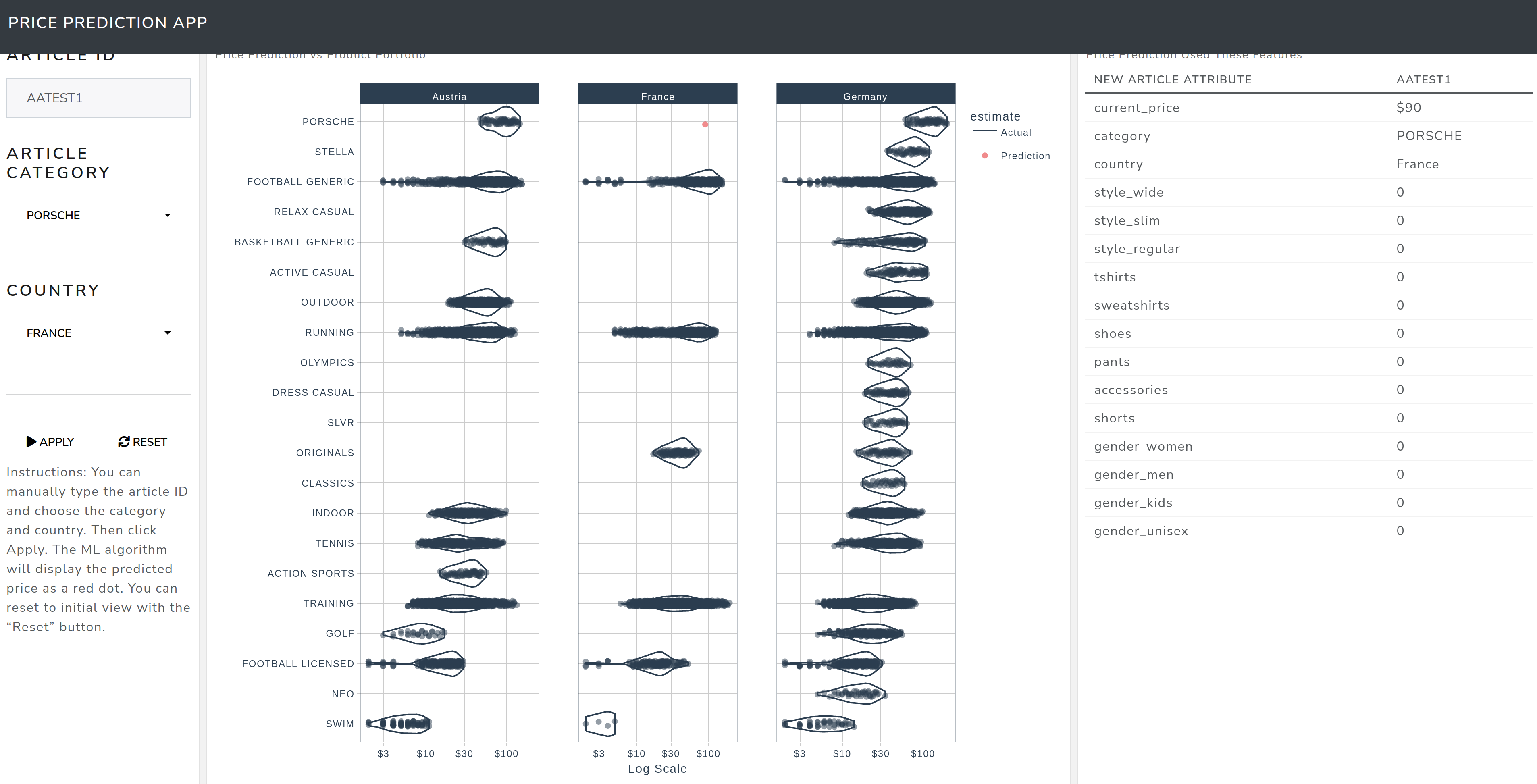The image size is (1537, 784).
Task: Click the OUTDOOR y-axis label
Action: [327, 302]
